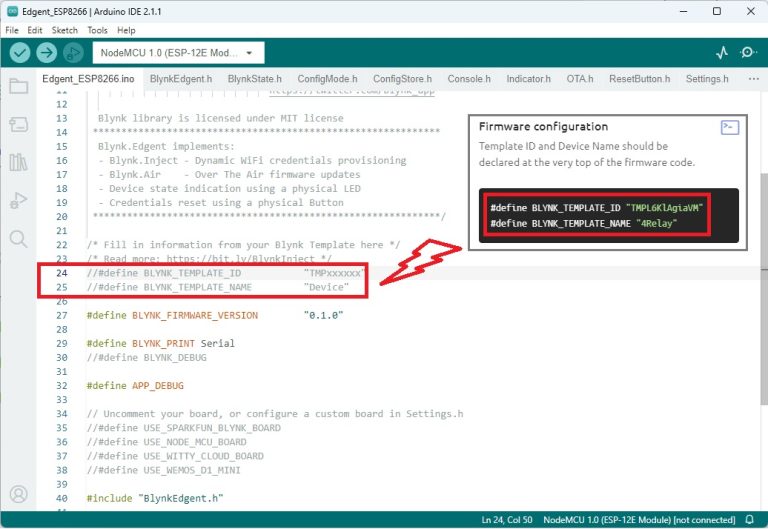This screenshot has width=768, height=529.
Task: Show notifications via status bar bell
Action: tap(749, 520)
